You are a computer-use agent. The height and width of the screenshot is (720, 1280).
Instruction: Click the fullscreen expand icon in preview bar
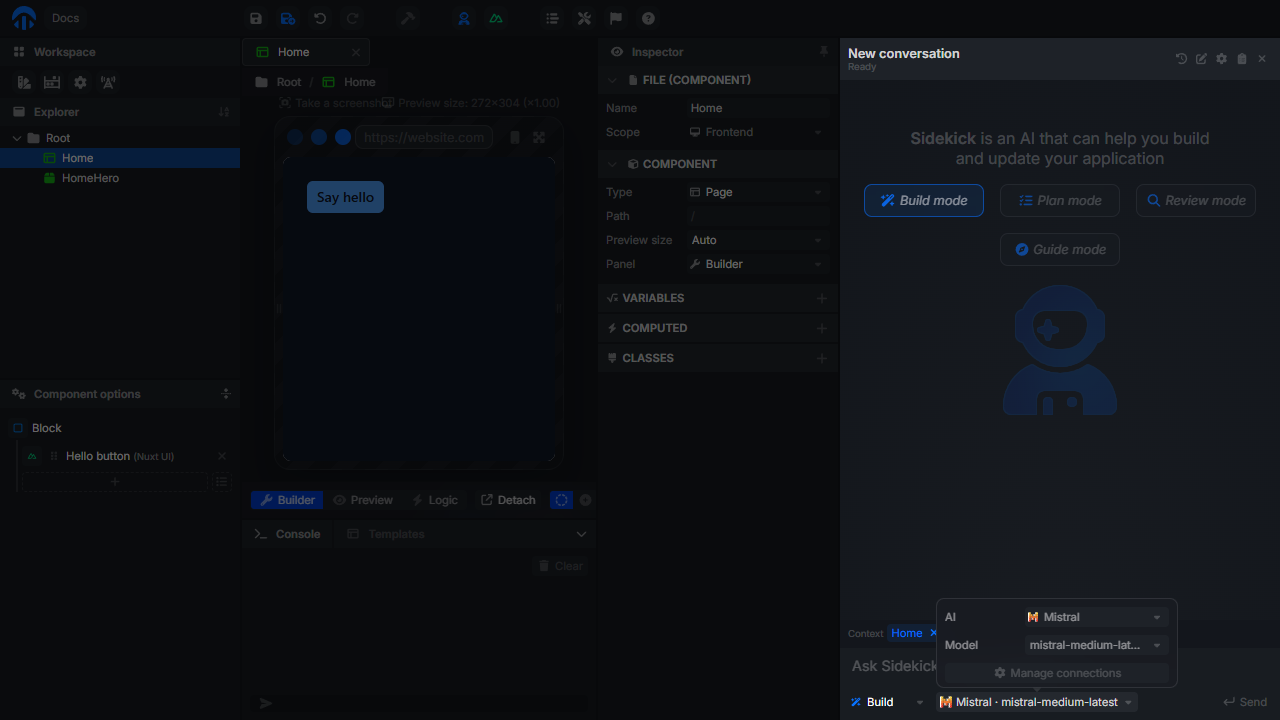click(x=539, y=137)
